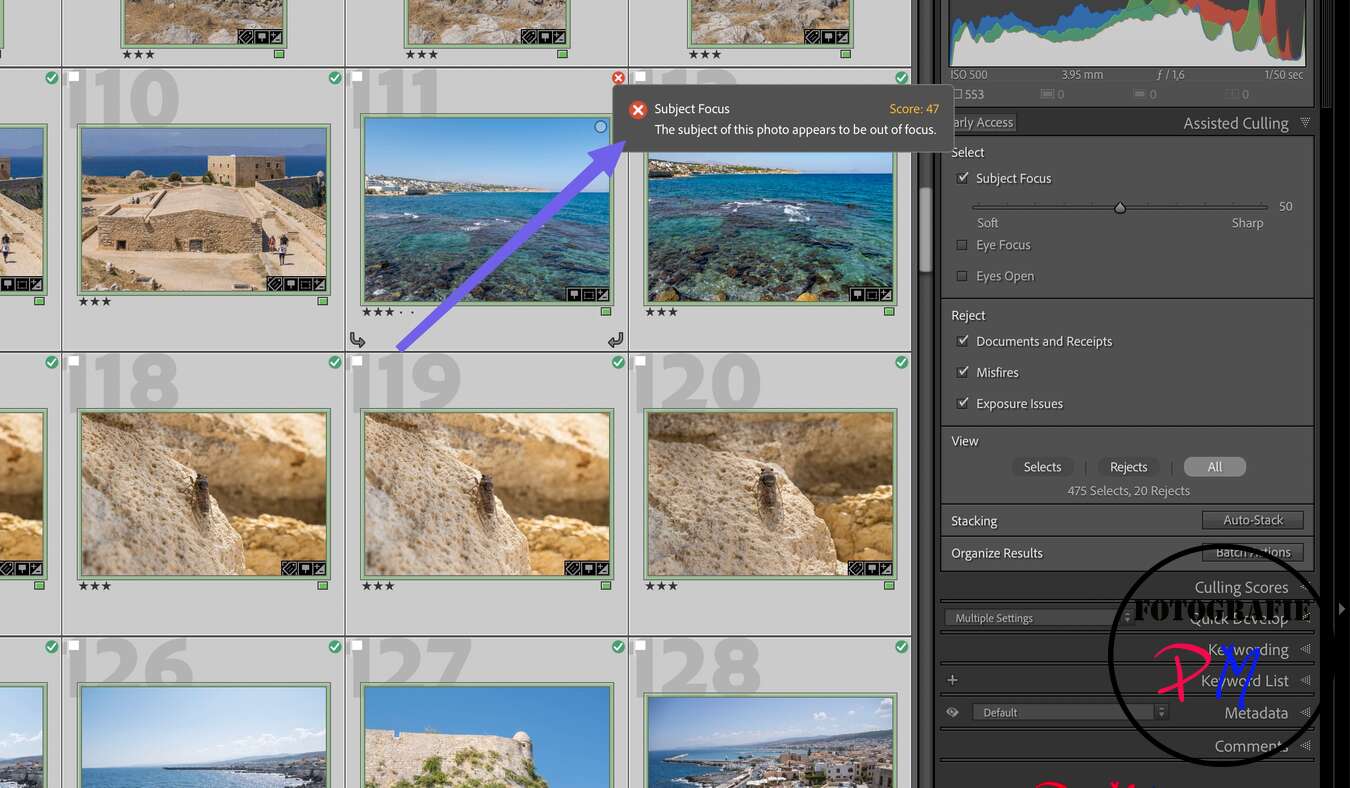Screen dimensions: 1350x788
Task: Open the Default metadata preset dropdown
Action: (1159, 711)
